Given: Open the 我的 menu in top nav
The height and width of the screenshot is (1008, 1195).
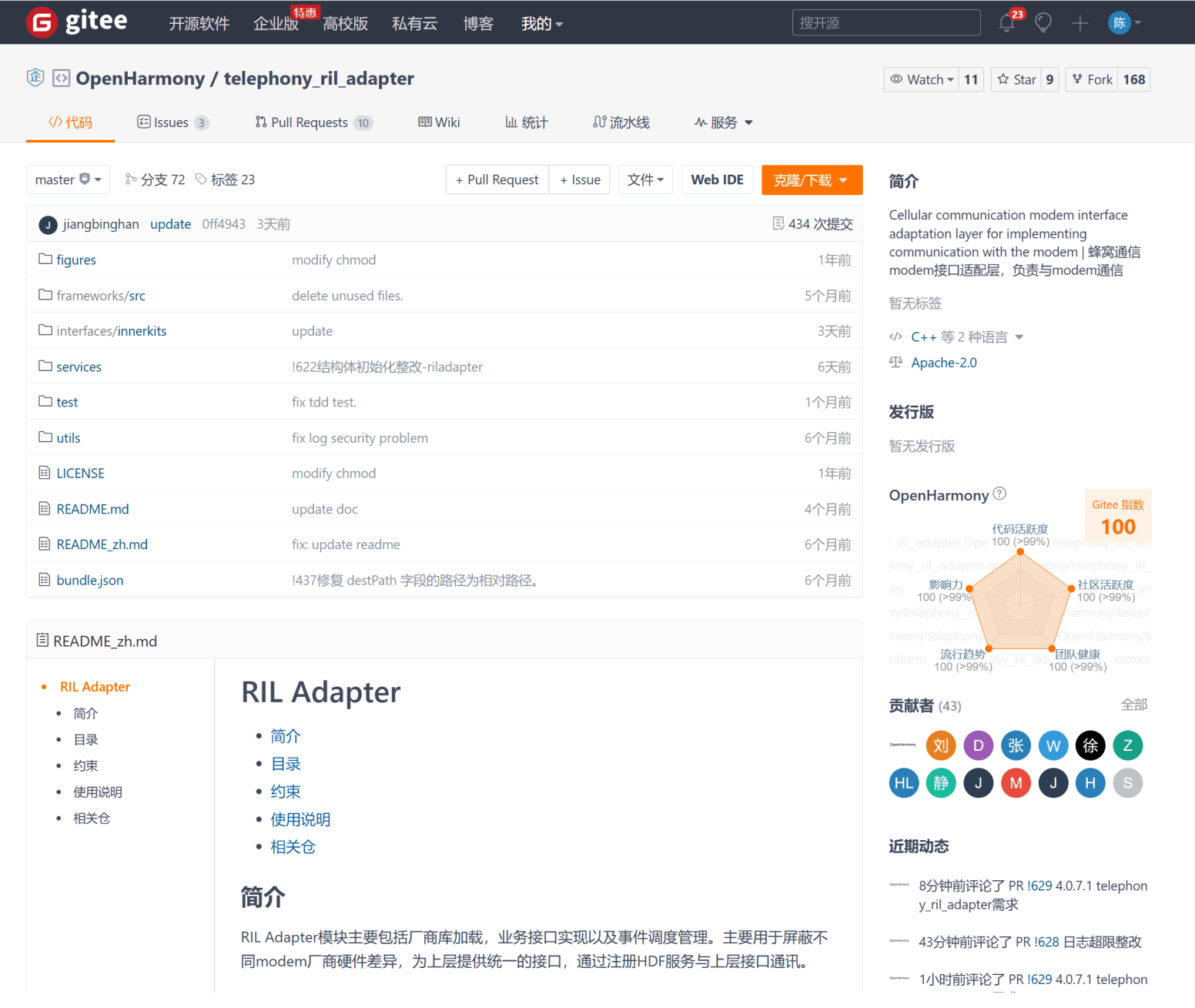Looking at the screenshot, I should point(542,24).
